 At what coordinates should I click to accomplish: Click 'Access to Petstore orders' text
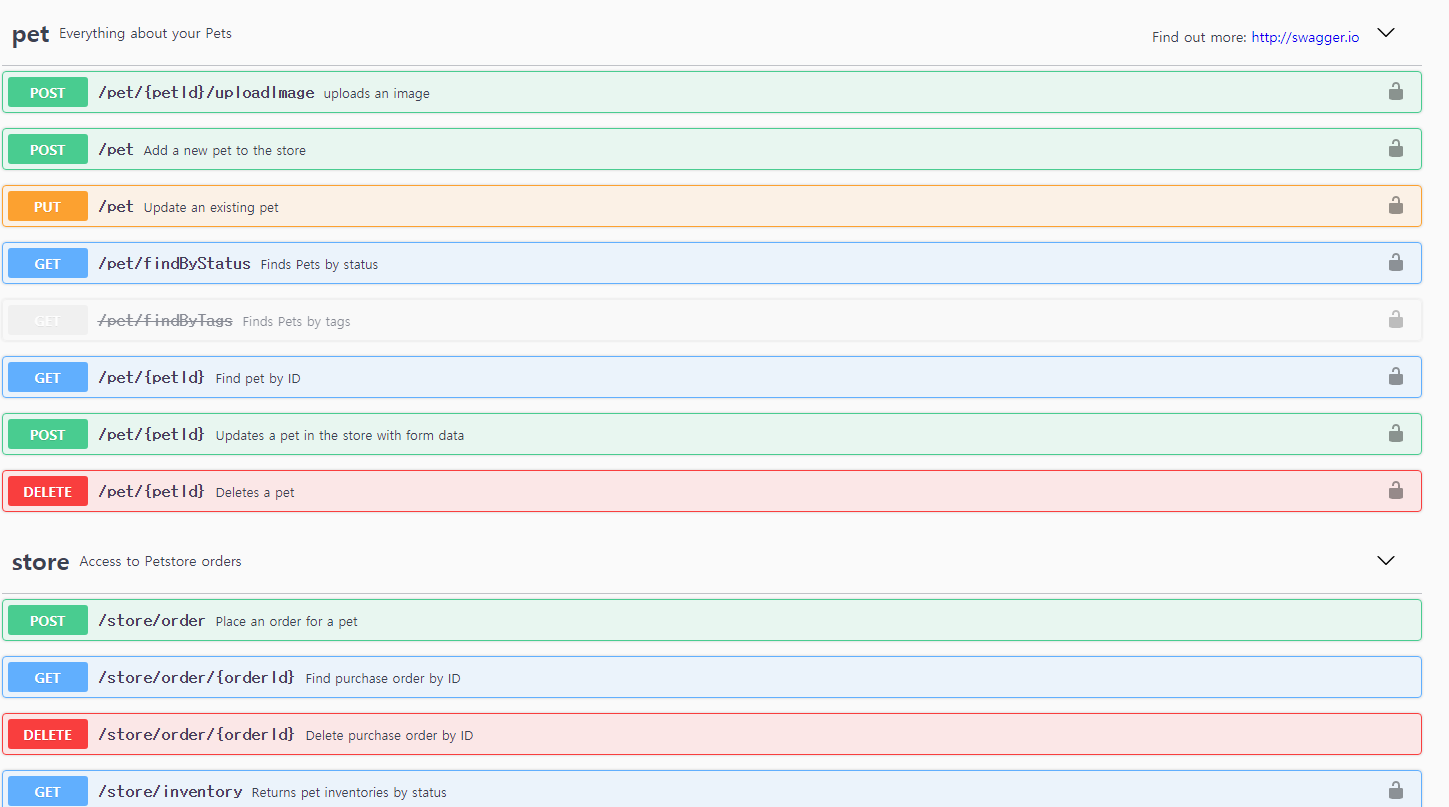click(160, 561)
